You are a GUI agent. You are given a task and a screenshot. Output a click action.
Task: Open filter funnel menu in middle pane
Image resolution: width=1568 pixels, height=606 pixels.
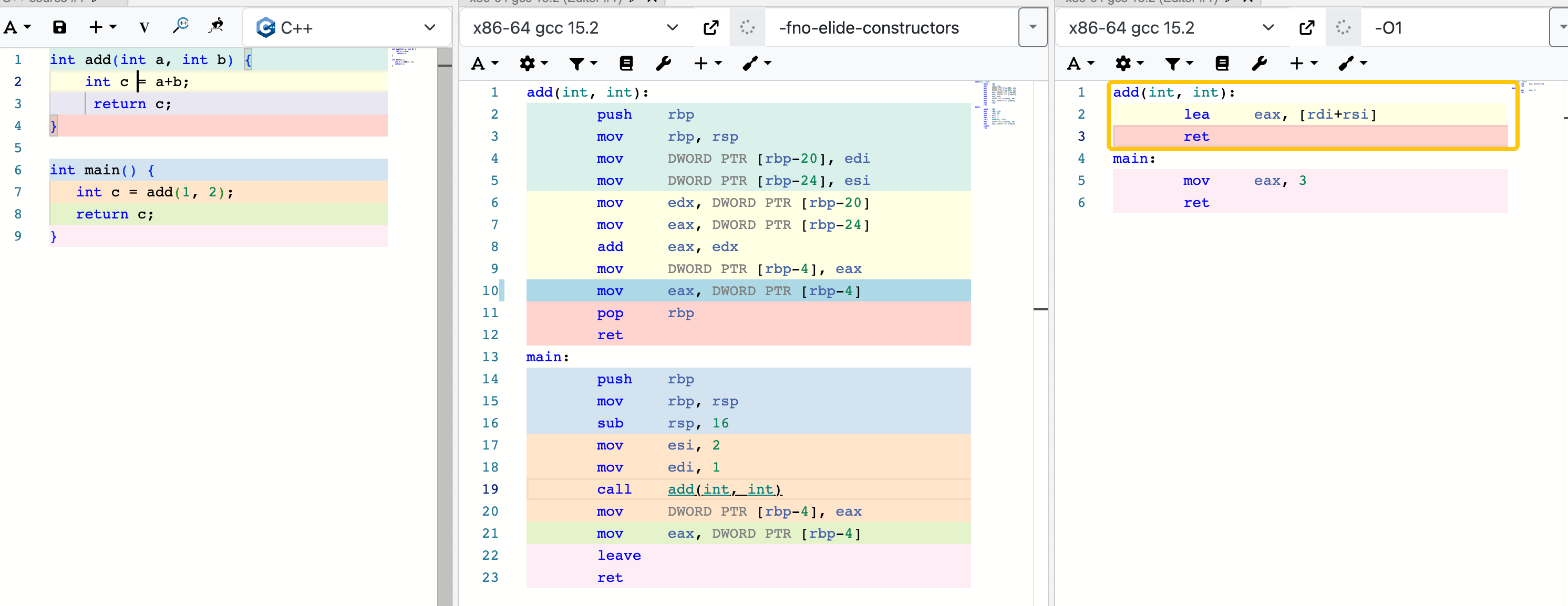(x=582, y=63)
